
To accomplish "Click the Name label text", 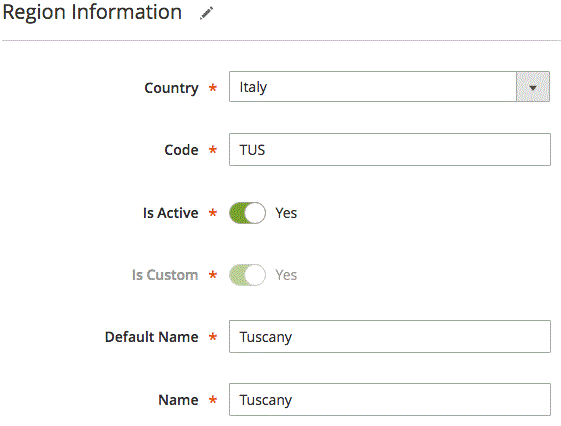I will 178,400.
